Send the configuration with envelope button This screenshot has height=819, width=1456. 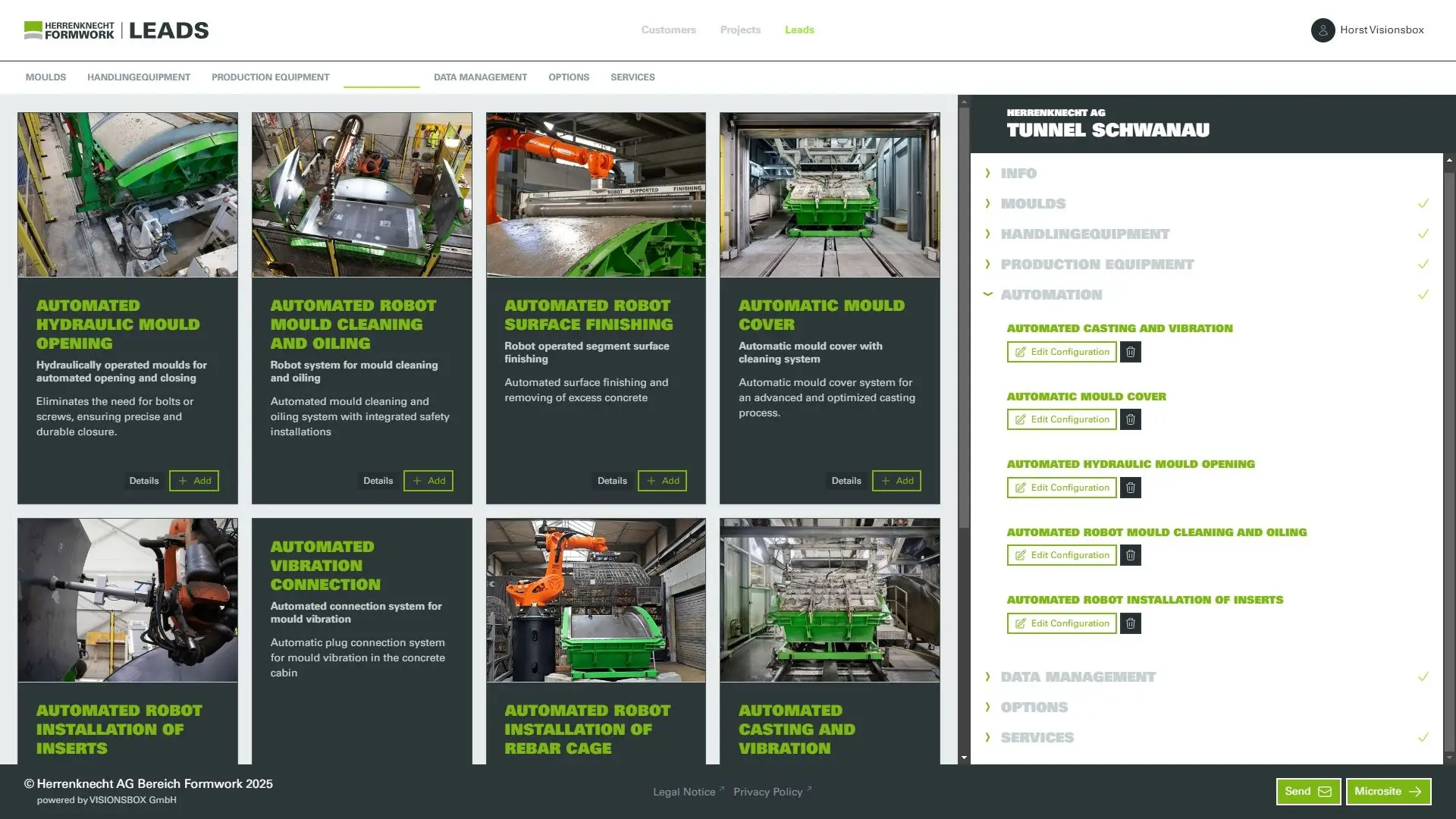[1308, 791]
